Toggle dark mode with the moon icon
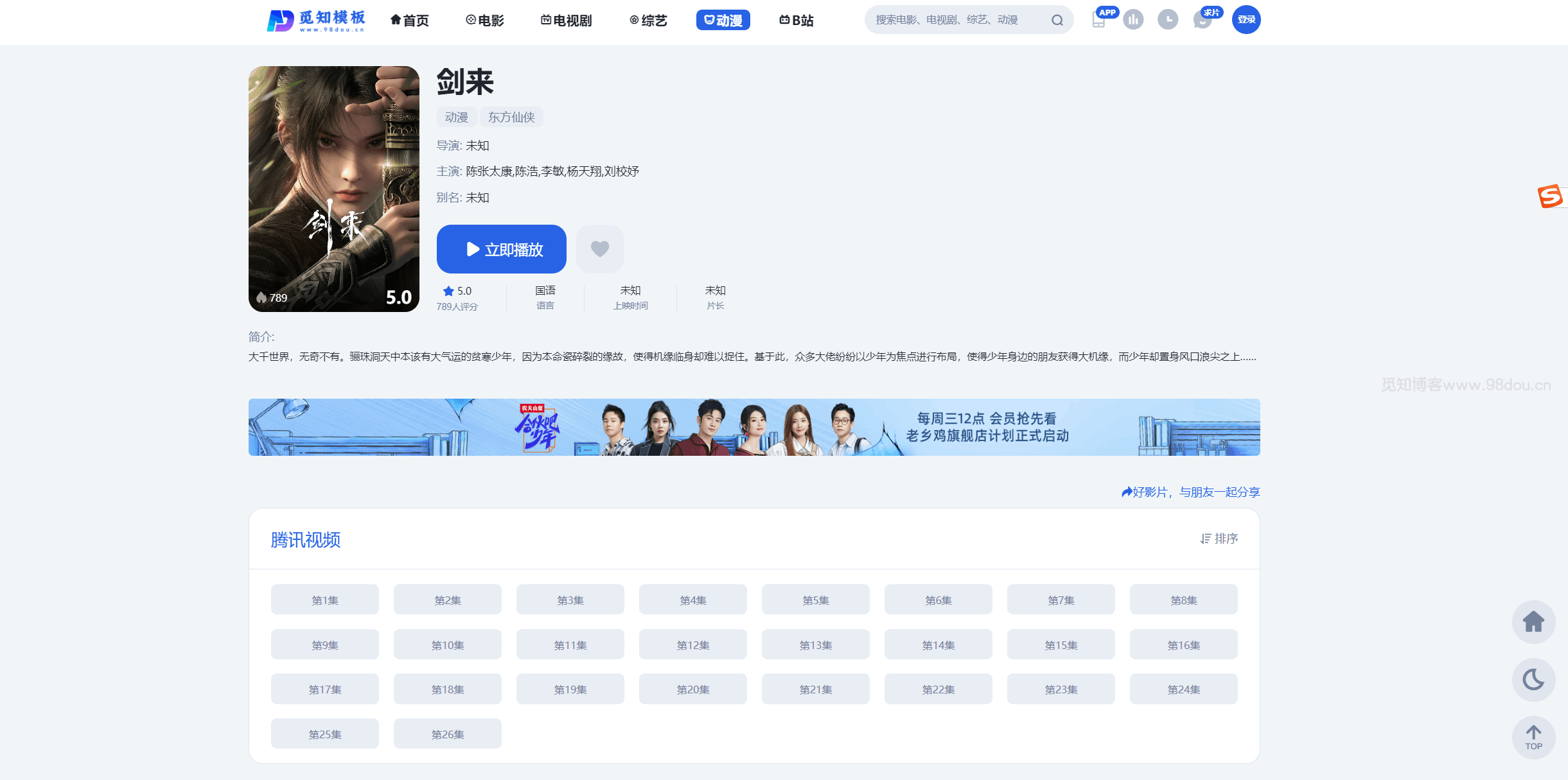The image size is (1568, 780). [x=1534, y=679]
